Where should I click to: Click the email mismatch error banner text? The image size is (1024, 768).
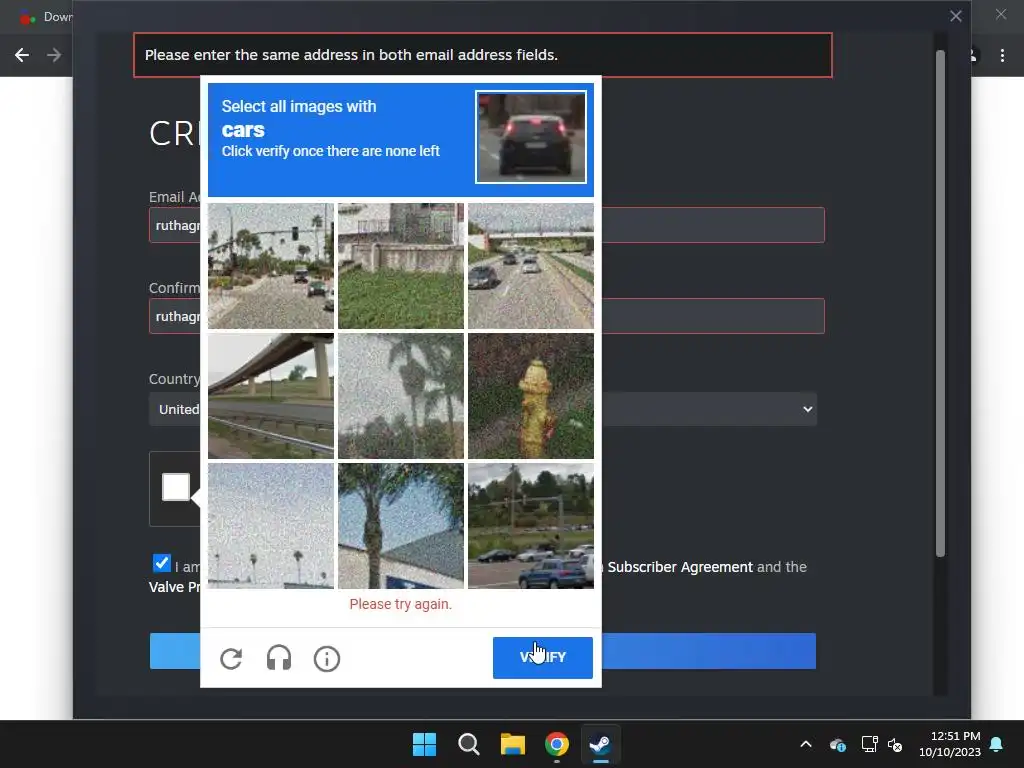(x=351, y=55)
